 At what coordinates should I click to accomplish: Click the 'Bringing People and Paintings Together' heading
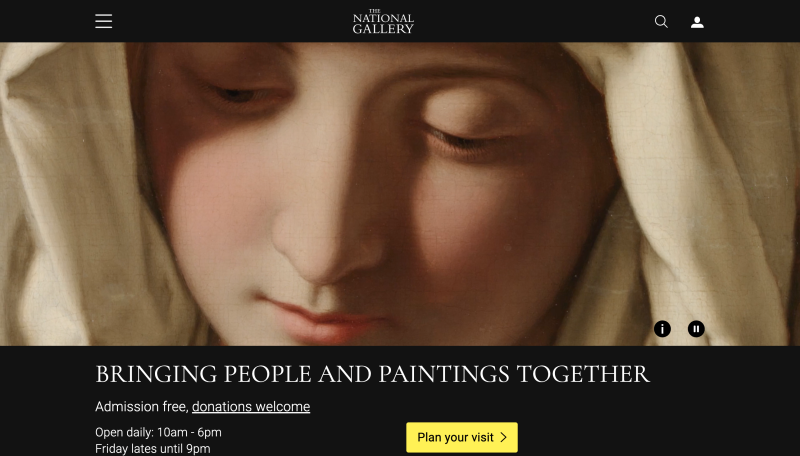(x=372, y=374)
